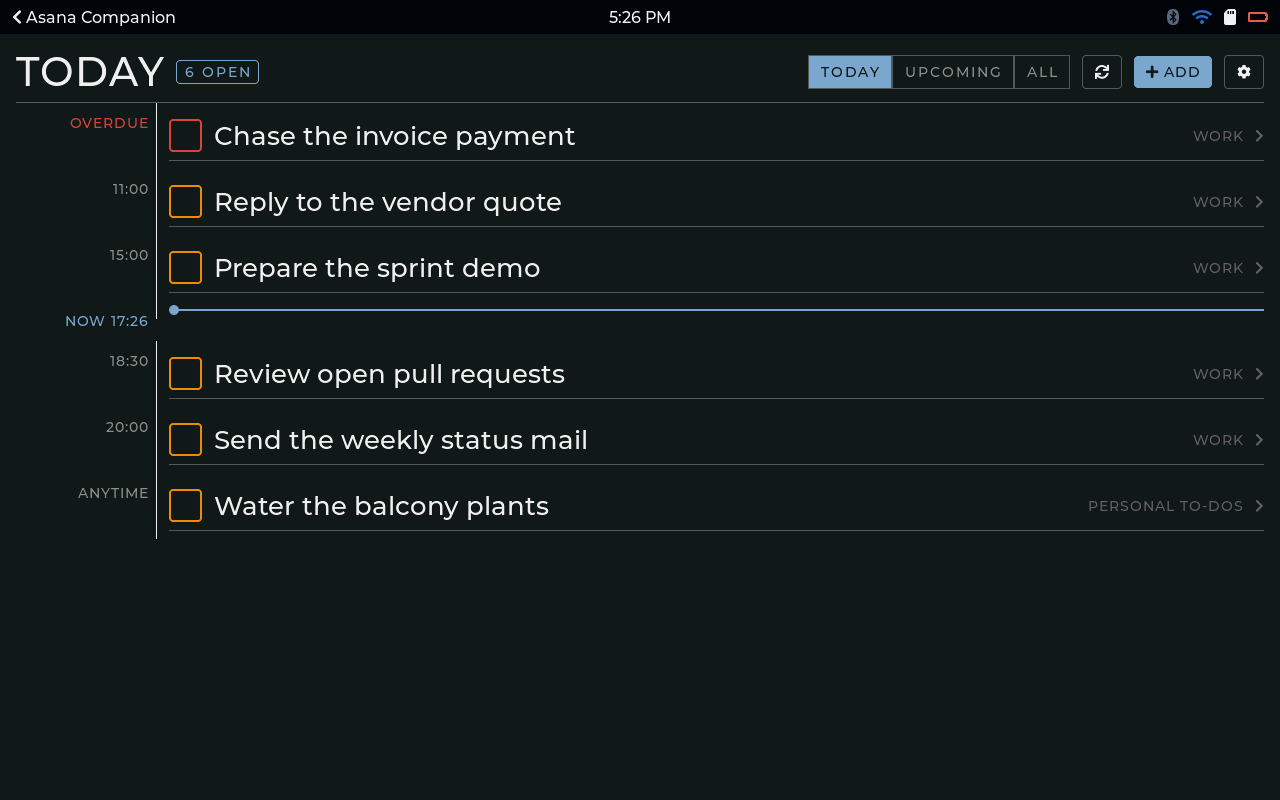1280x800 pixels.
Task: Open Water the balcony plants title
Action: (x=381, y=506)
